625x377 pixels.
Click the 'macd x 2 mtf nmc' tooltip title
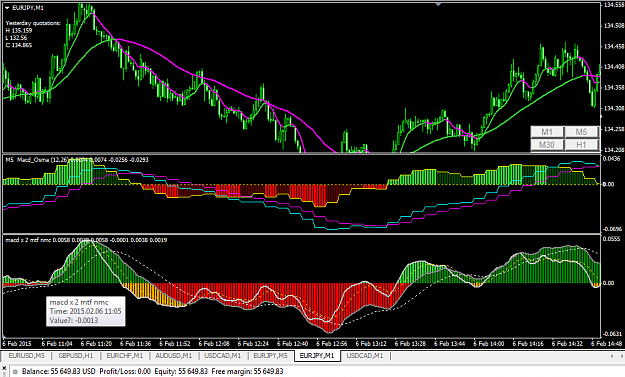pyautogui.click(x=79, y=302)
